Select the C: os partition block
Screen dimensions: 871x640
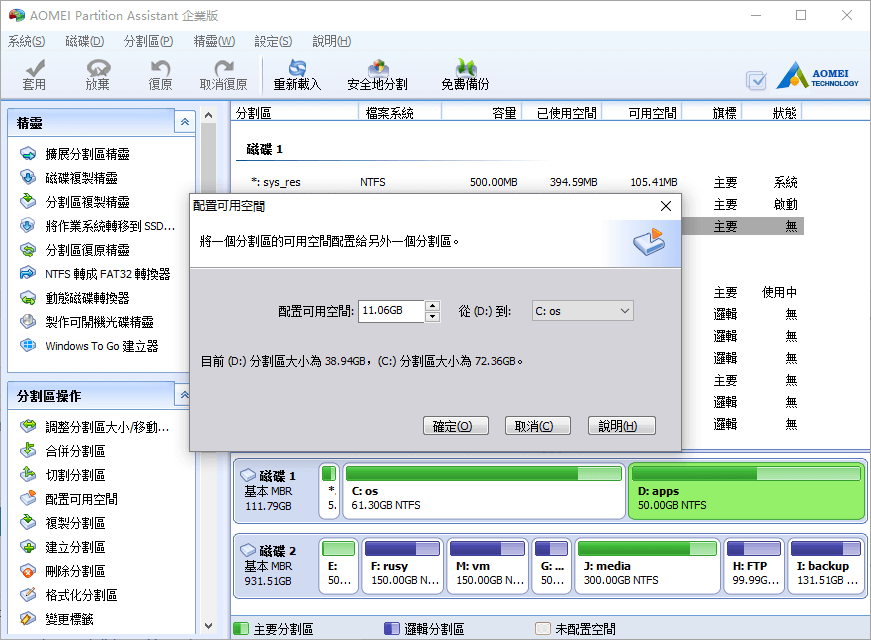[484, 492]
